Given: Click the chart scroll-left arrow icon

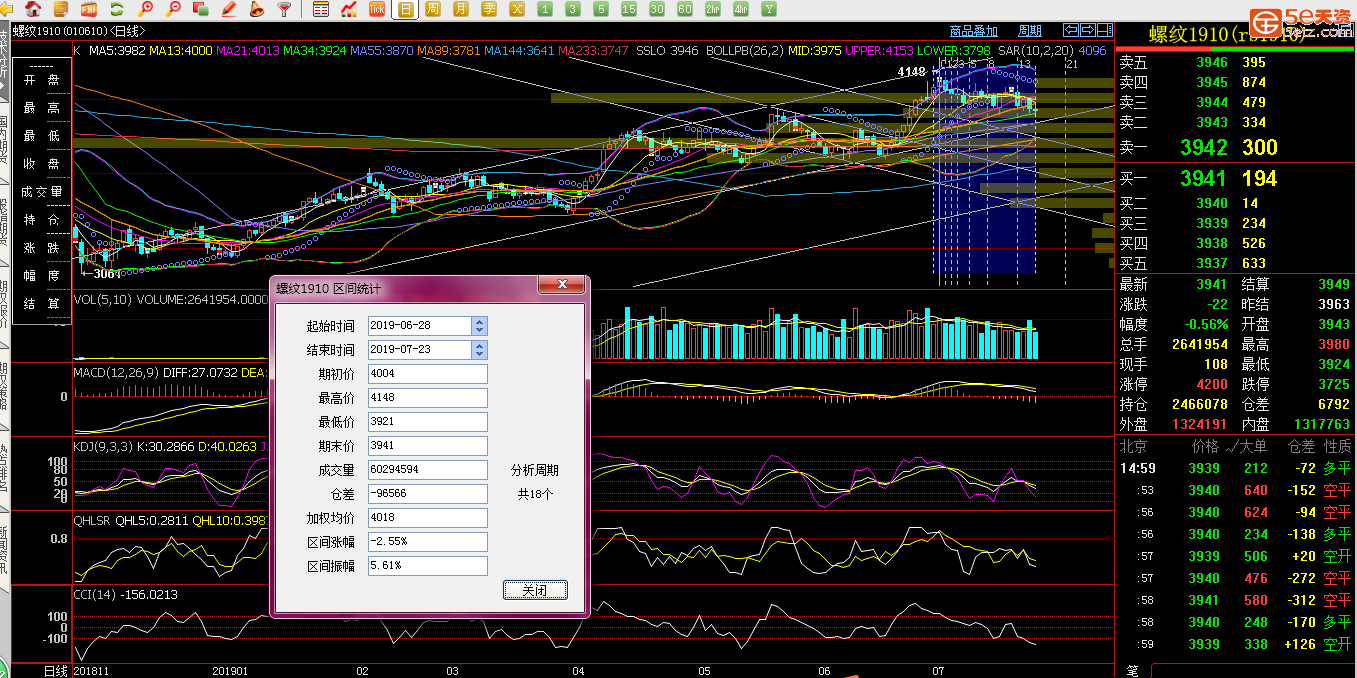Looking at the screenshot, I should 1072,30.
